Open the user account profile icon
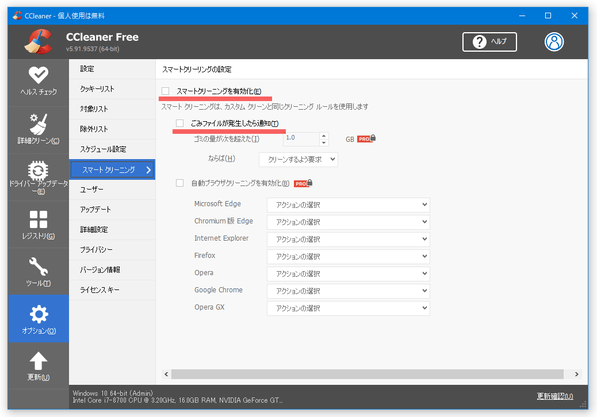Viewport: 597px width, 417px height. (554, 42)
